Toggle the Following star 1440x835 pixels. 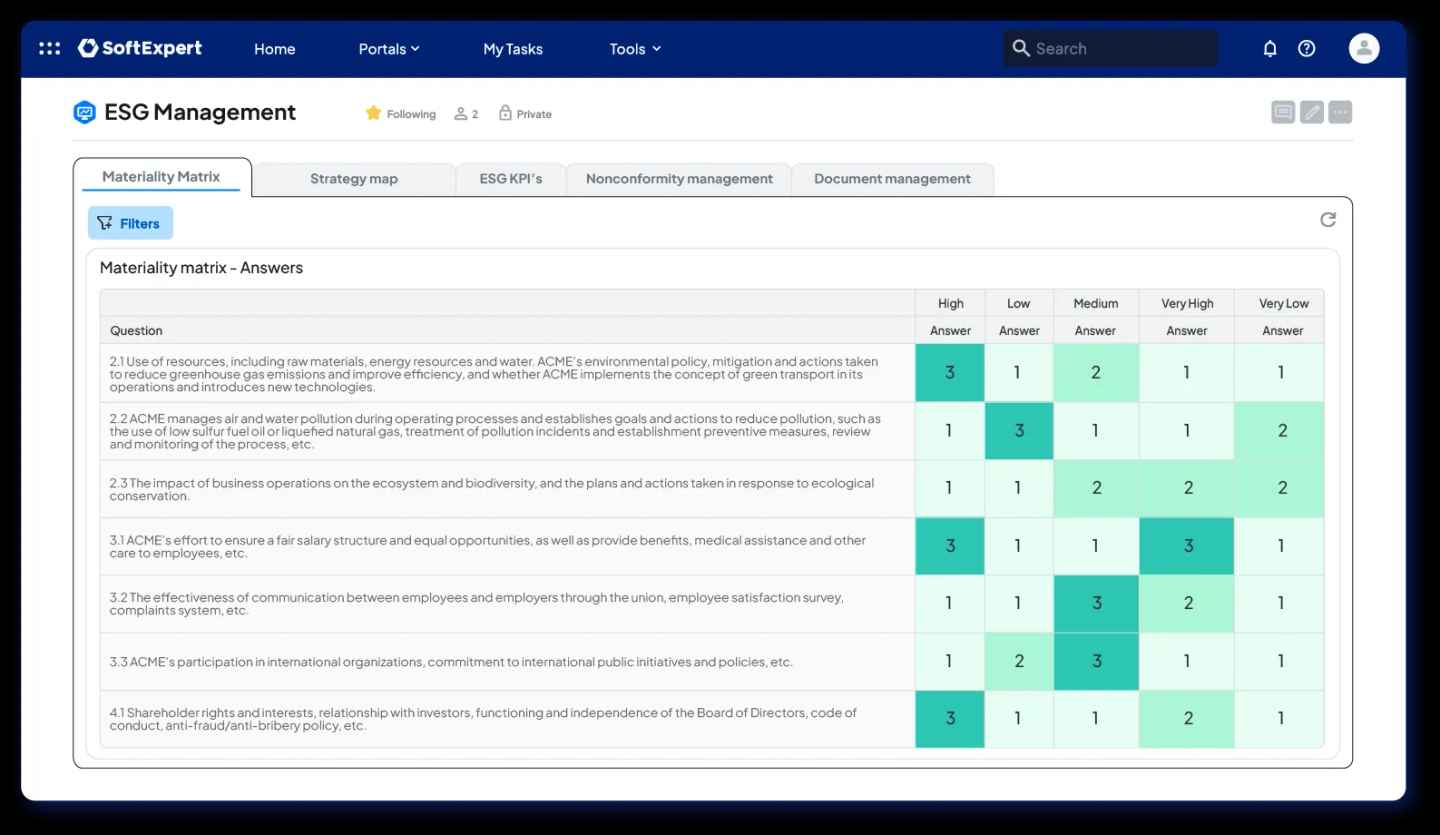point(374,113)
